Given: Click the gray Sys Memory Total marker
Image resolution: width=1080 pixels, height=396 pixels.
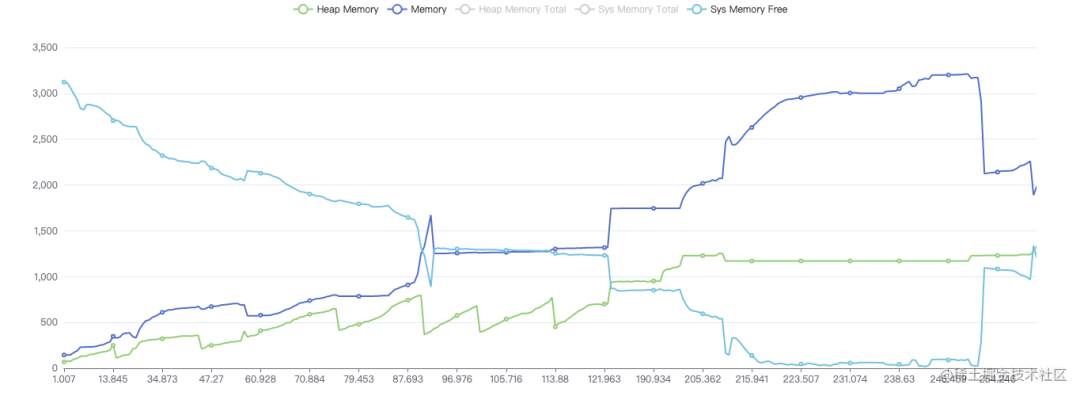Looking at the screenshot, I should click(583, 10).
